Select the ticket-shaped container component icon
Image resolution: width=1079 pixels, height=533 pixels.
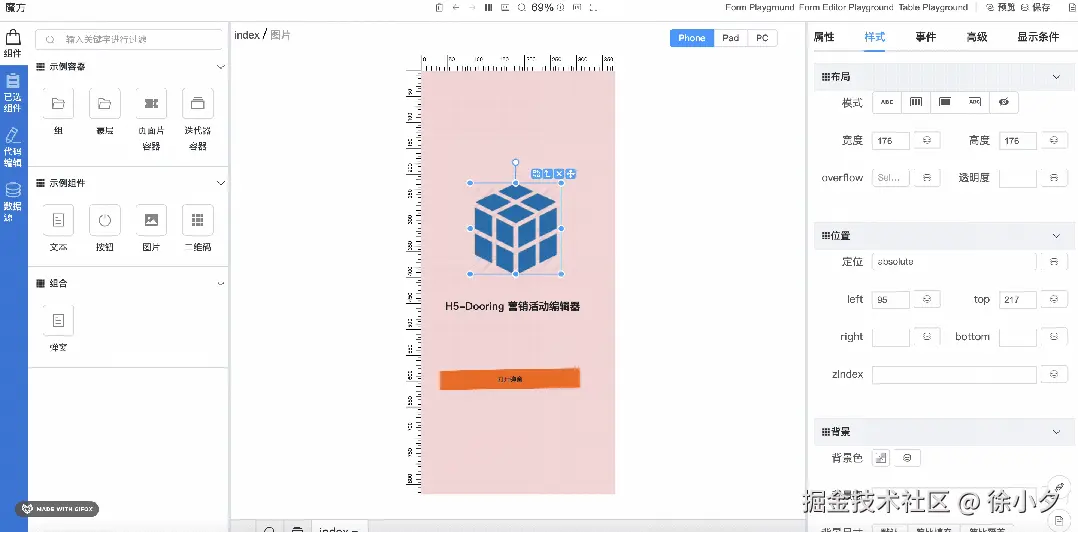point(151,104)
